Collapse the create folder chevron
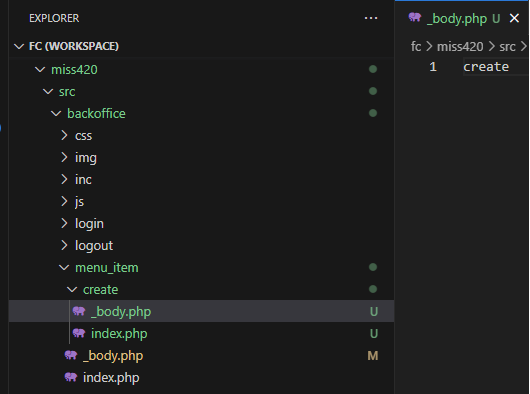The width and height of the screenshot is (530, 394). click(72, 290)
